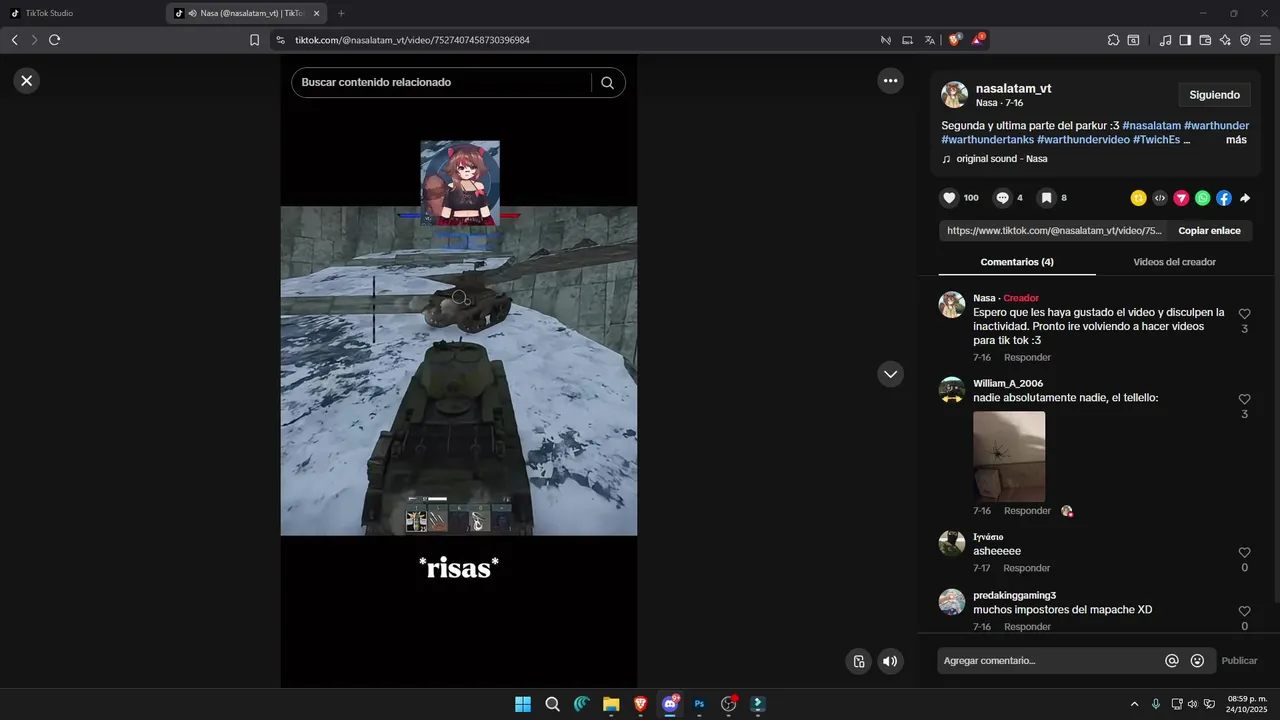Bookmark this page in the address bar

[254, 40]
